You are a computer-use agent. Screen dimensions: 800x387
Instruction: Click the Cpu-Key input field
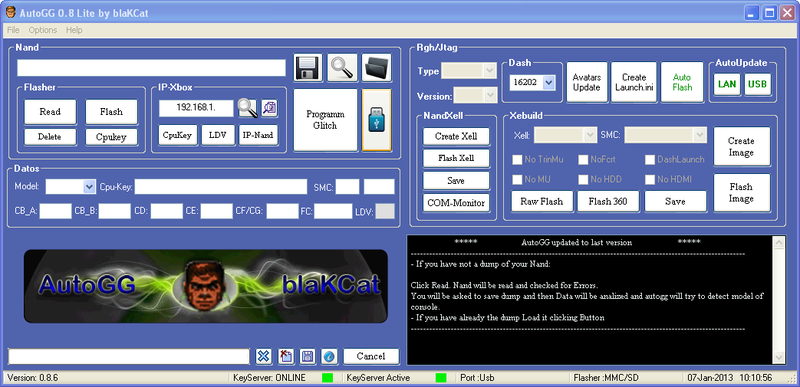click(221, 187)
